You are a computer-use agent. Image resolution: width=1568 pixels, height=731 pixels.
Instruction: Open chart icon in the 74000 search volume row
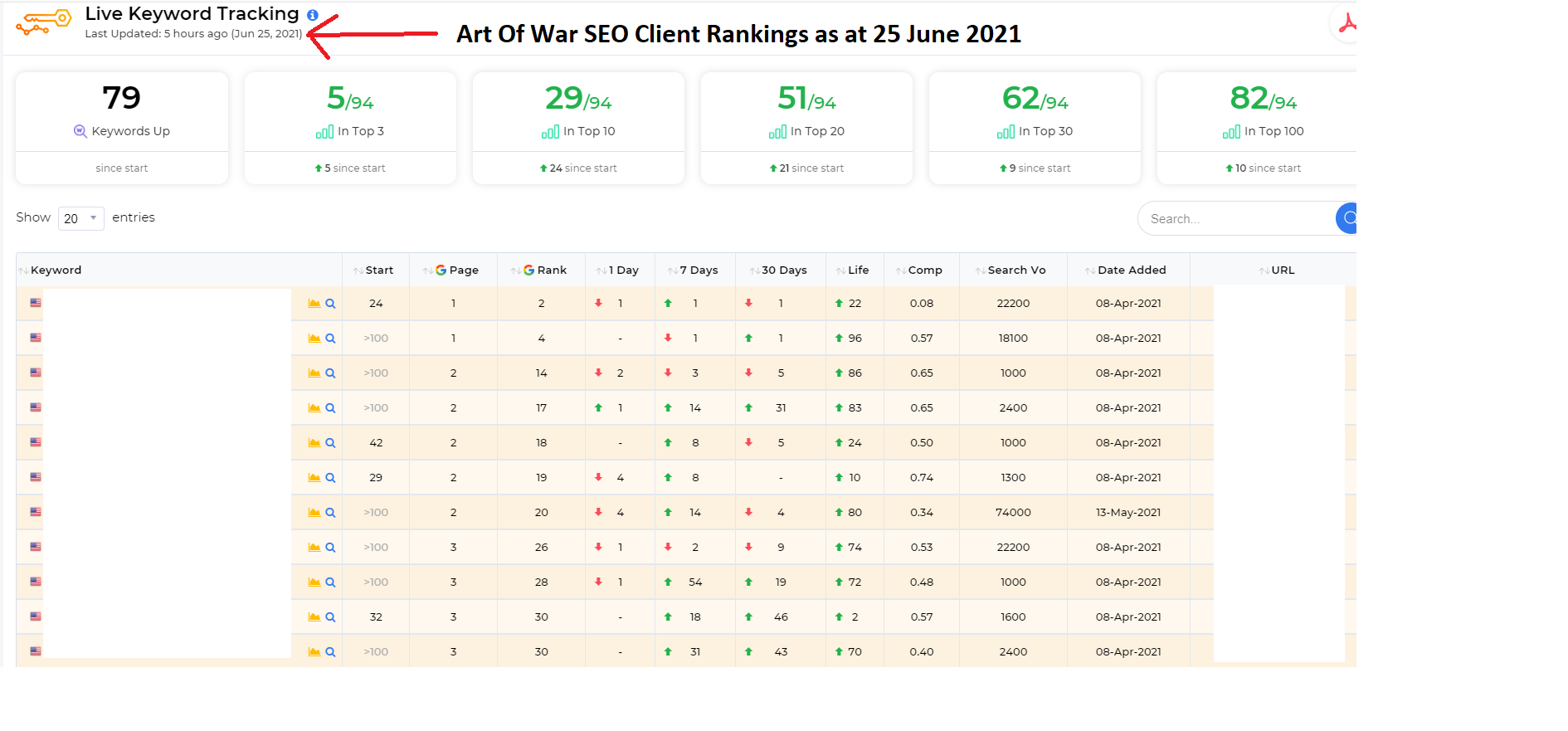click(x=314, y=513)
